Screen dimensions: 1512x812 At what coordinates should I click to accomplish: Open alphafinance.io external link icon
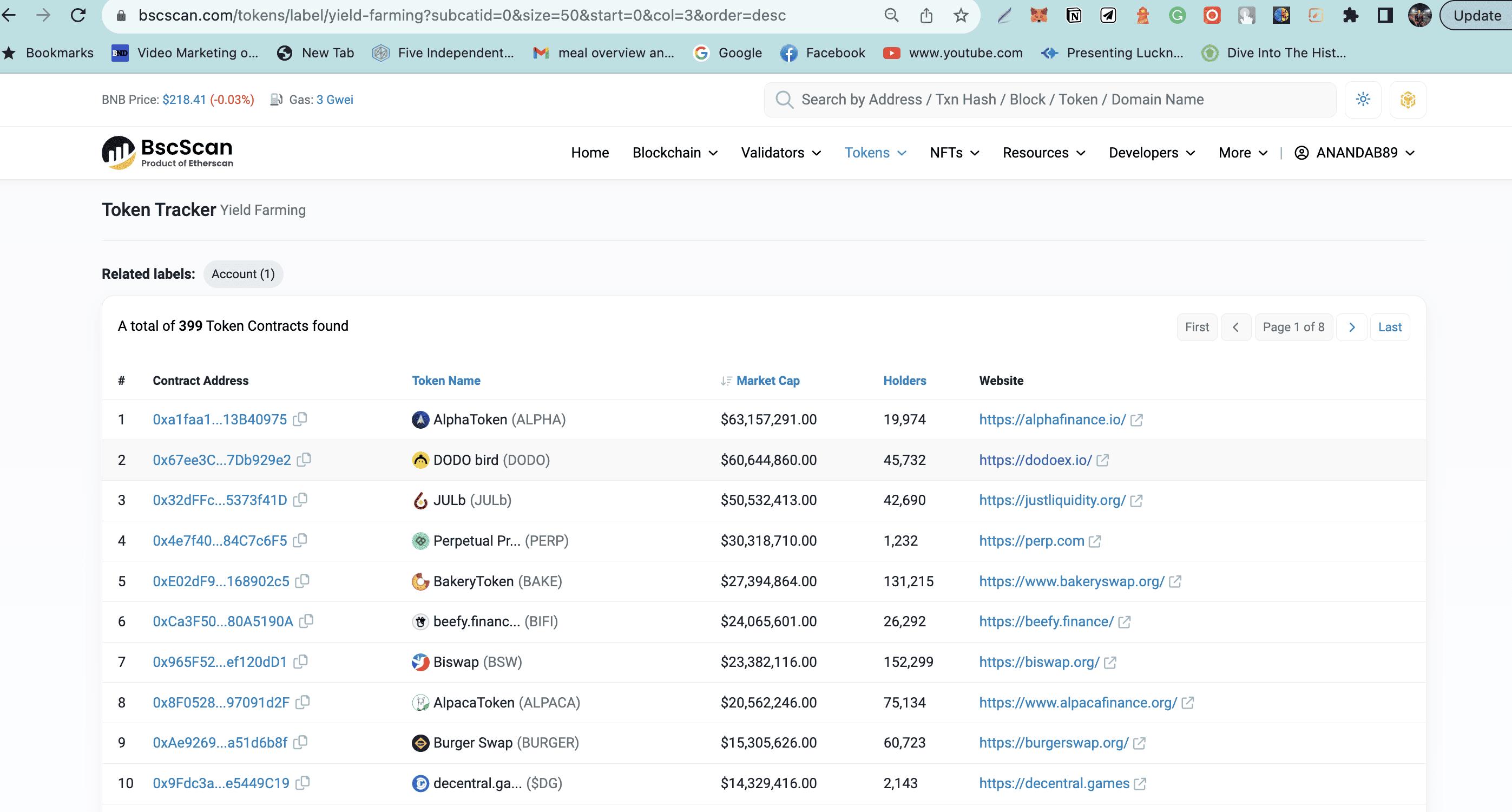coord(1136,421)
